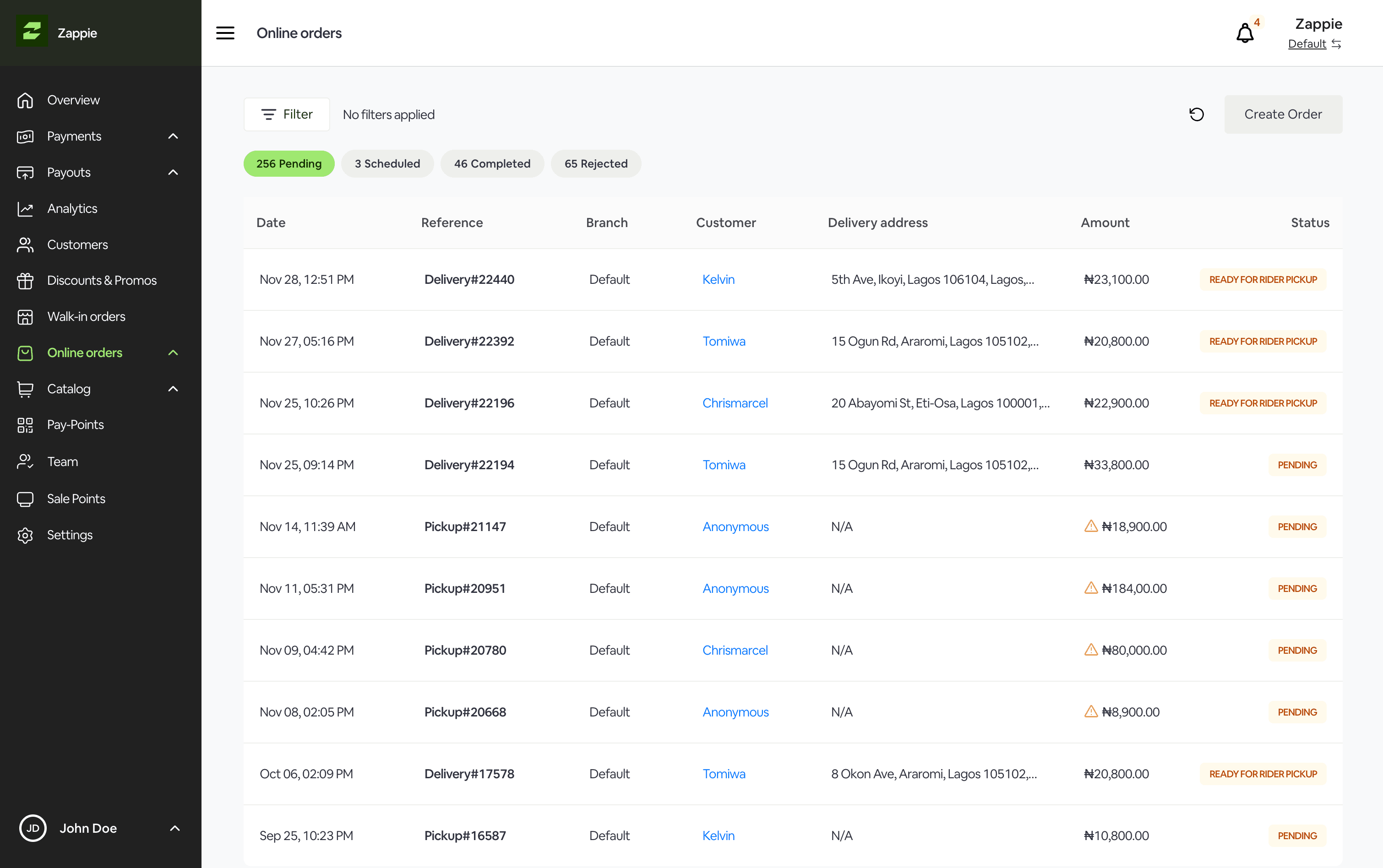
Task: Open the notifications bell
Action: pyautogui.click(x=1244, y=33)
